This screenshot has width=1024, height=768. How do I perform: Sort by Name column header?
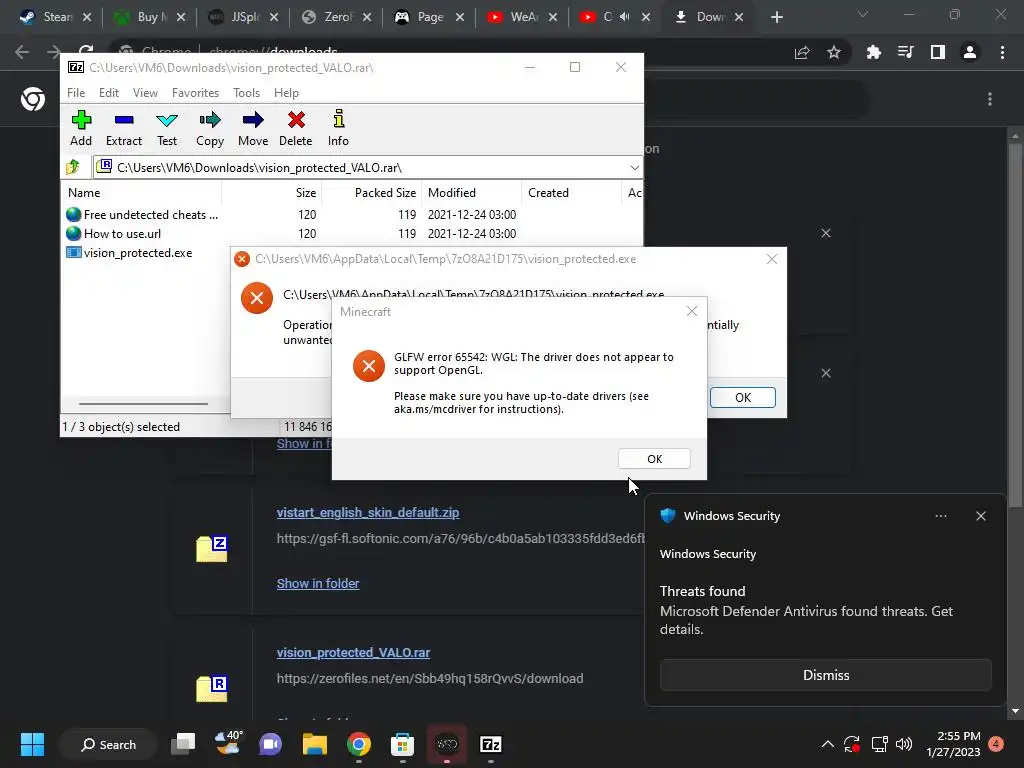[x=142, y=193]
